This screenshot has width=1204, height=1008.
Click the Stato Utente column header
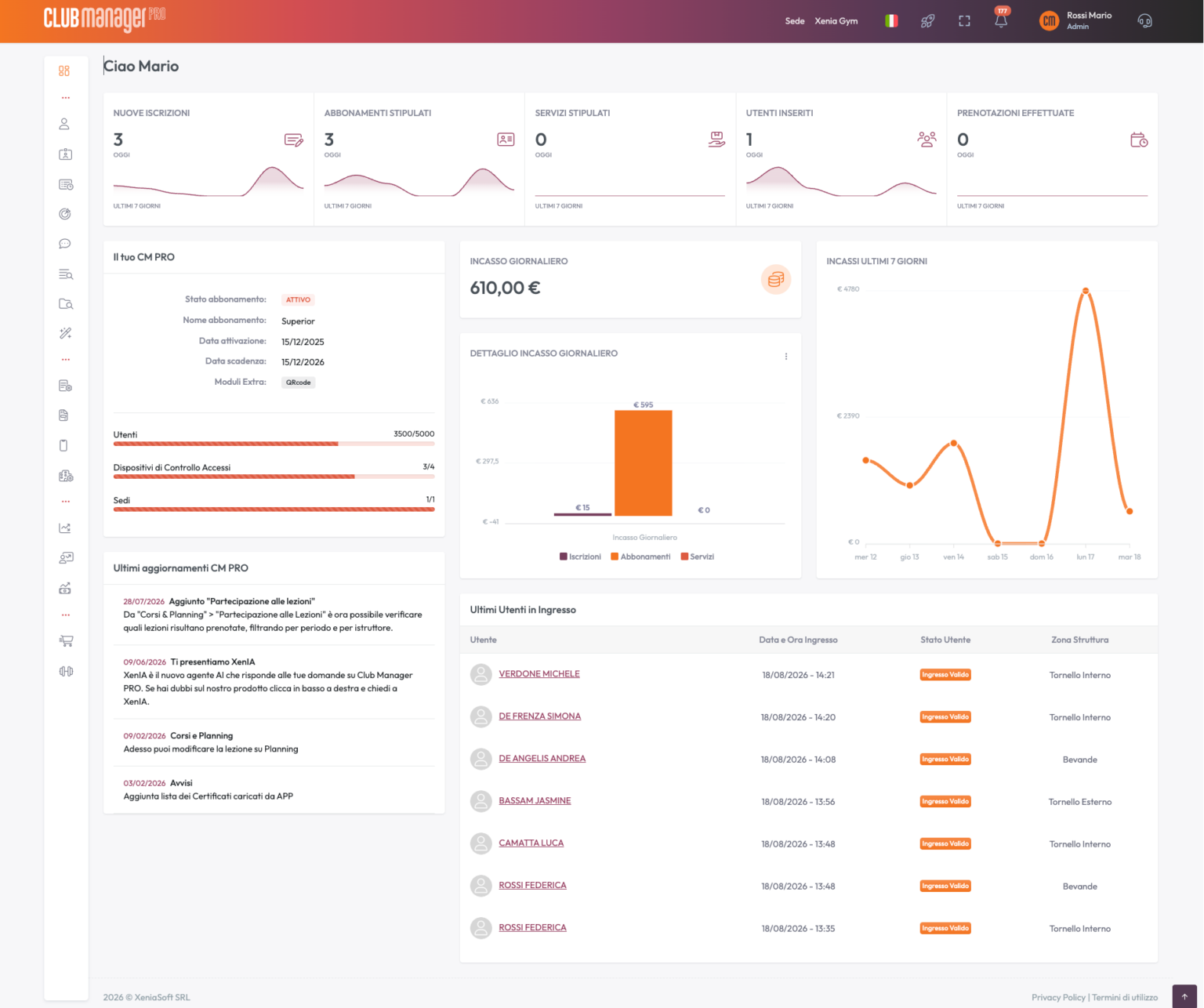pyautogui.click(x=945, y=640)
